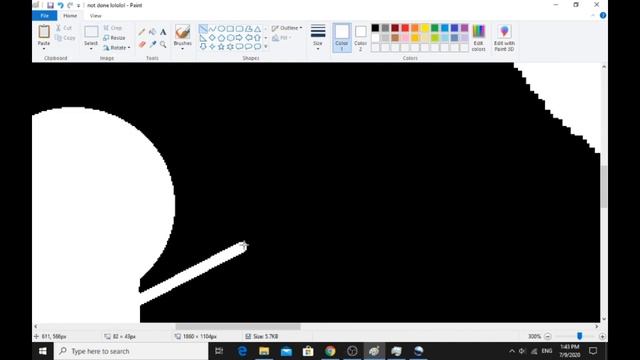Open the Windows Start menu
The height and width of the screenshot is (360, 640).
pos(43,351)
